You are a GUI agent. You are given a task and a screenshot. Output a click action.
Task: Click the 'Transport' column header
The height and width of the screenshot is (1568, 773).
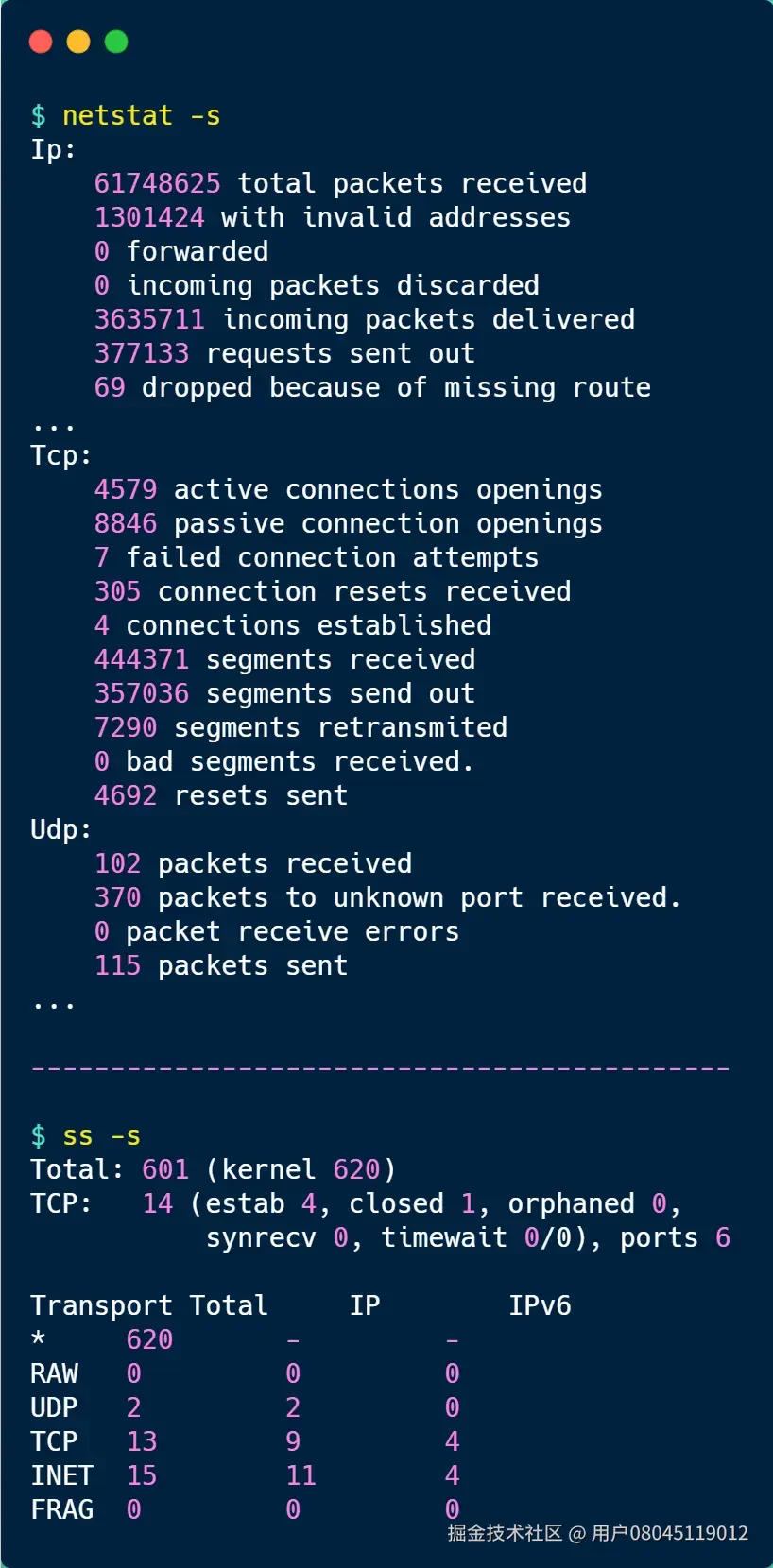click(x=101, y=1305)
